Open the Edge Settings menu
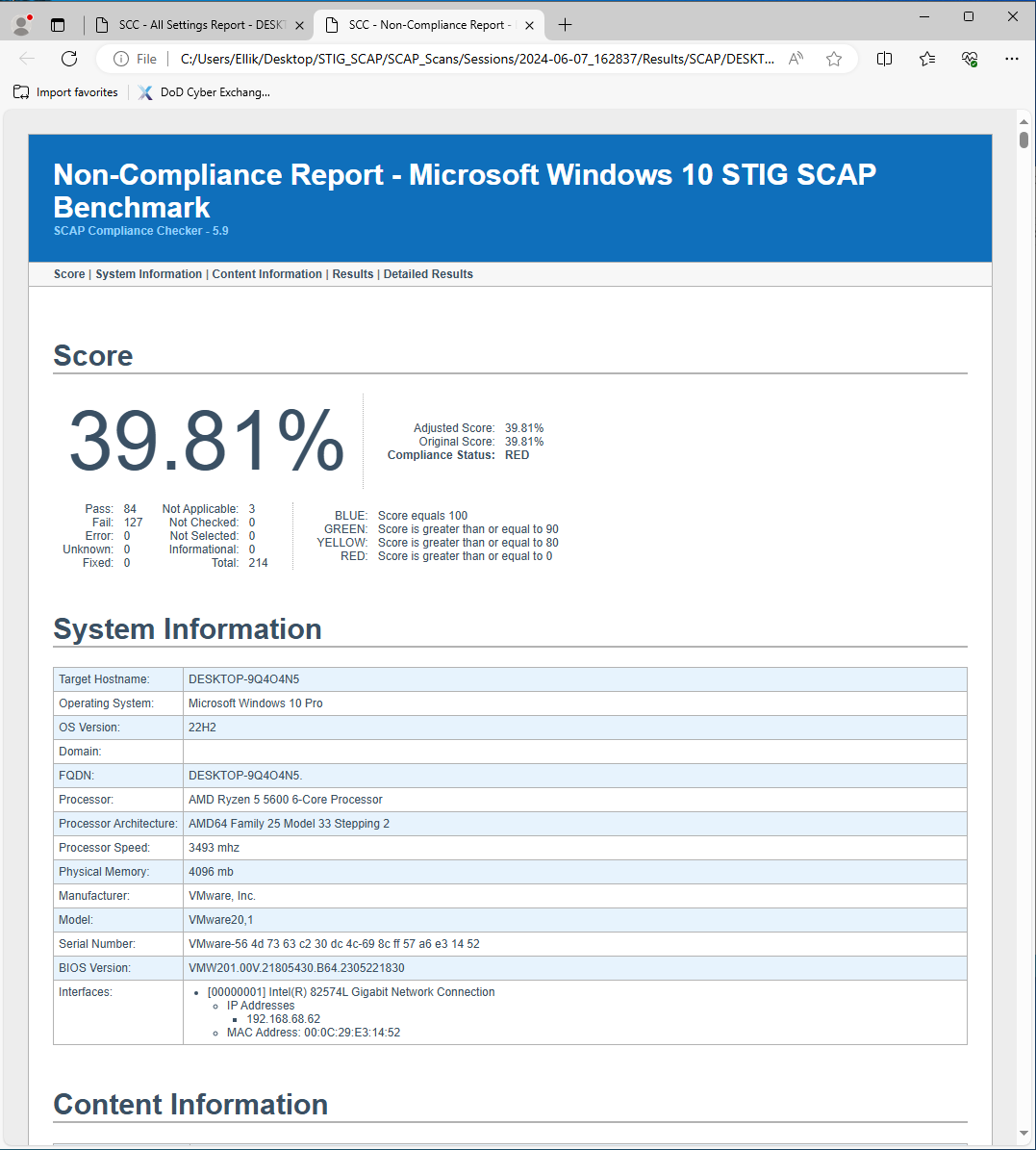Screen dimensions: 1036x1150 [x=1012, y=59]
